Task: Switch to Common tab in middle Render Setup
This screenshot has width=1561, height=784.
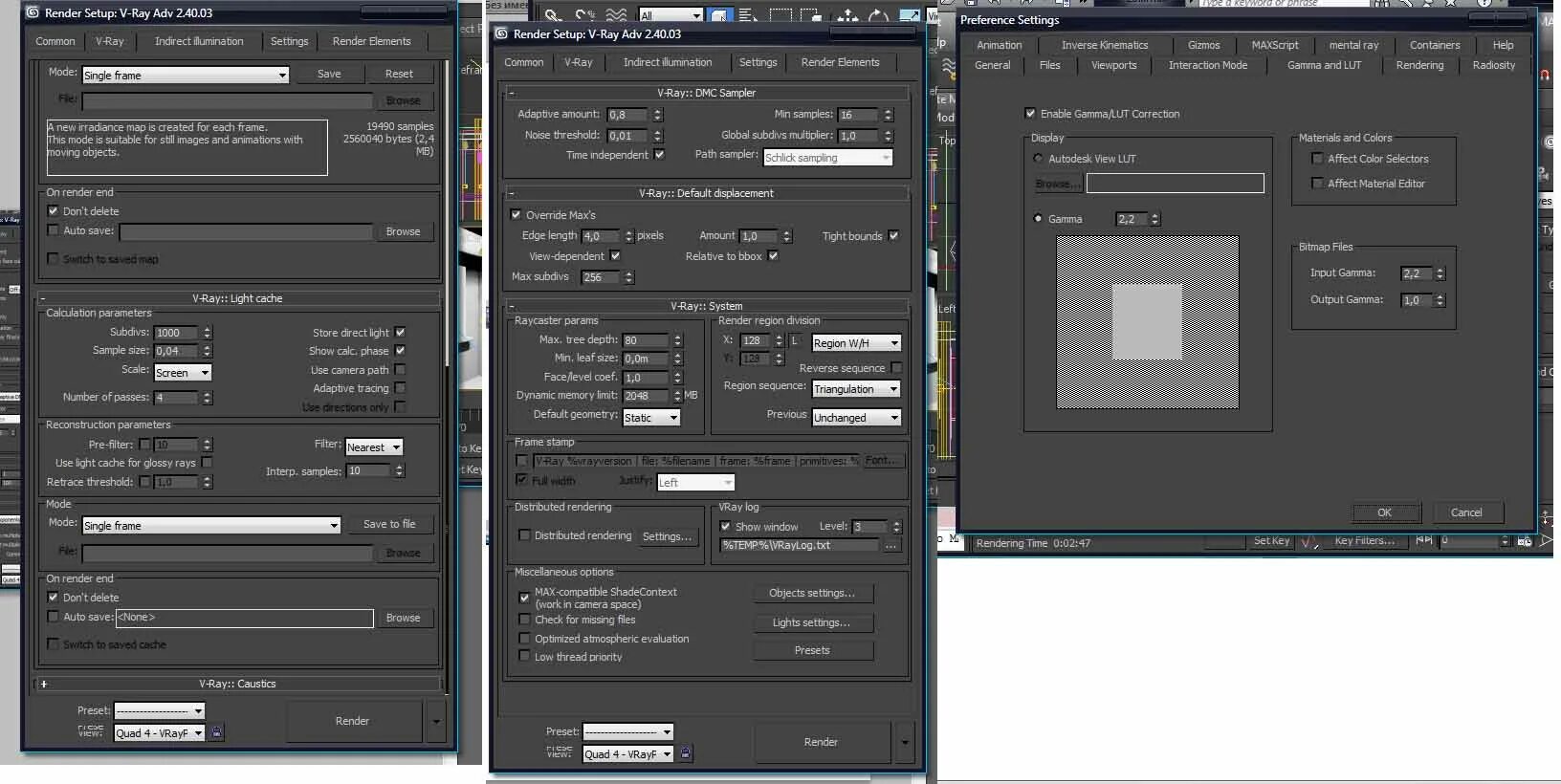Action: pyautogui.click(x=524, y=62)
